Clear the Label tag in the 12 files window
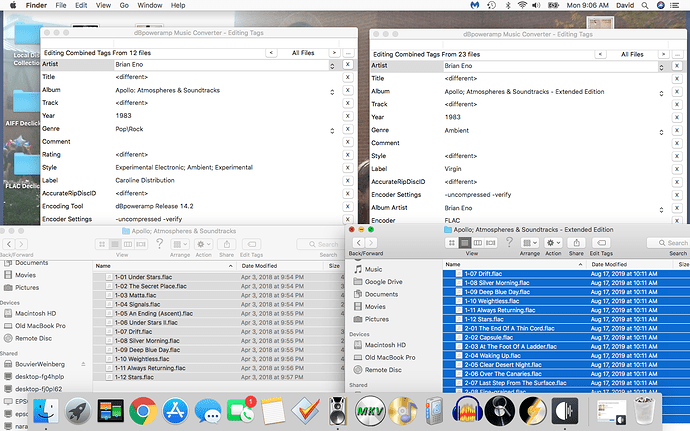The width and height of the screenshot is (690, 431). click(348, 180)
